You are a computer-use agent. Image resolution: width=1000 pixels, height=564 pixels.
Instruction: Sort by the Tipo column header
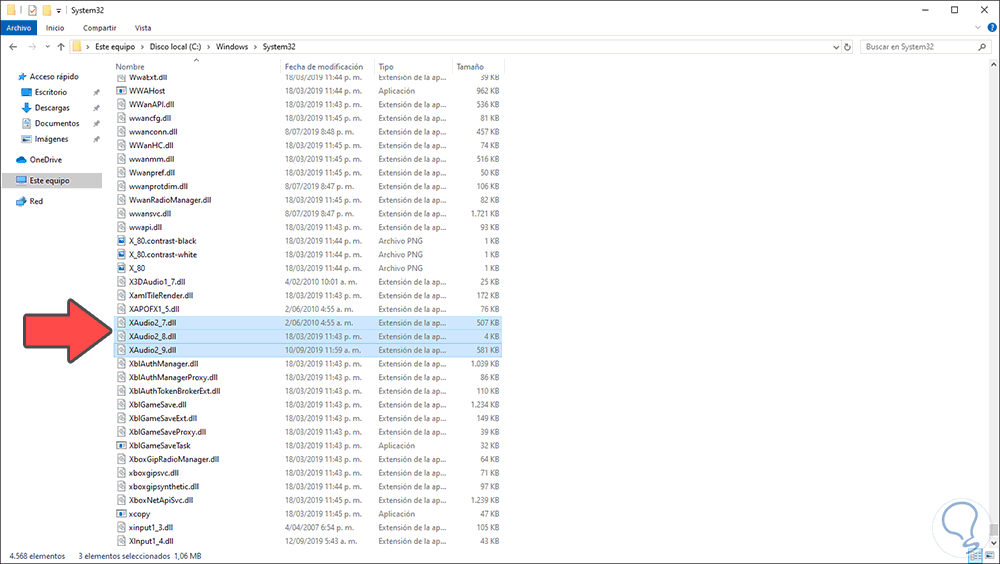(x=386, y=66)
